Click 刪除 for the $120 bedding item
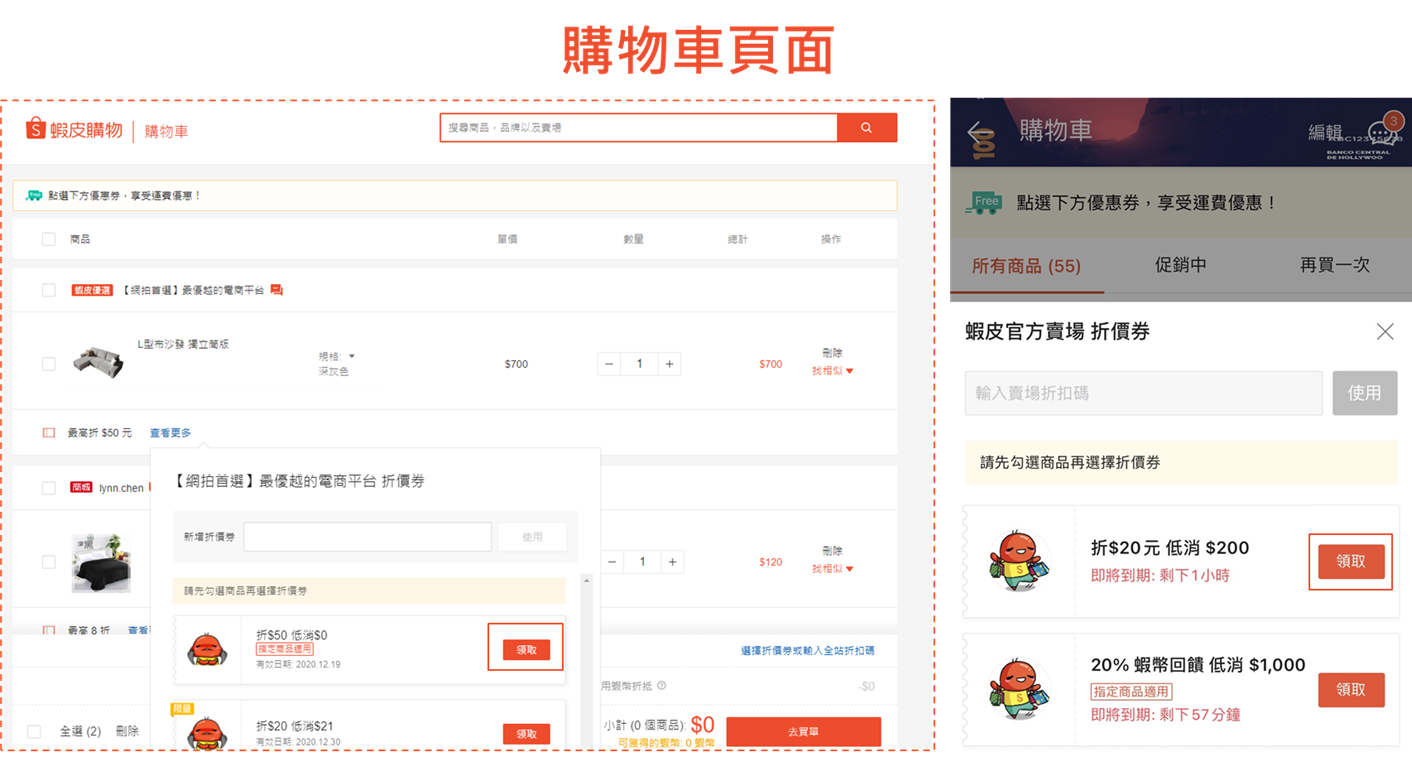 pyautogui.click(x=832, y=551)
